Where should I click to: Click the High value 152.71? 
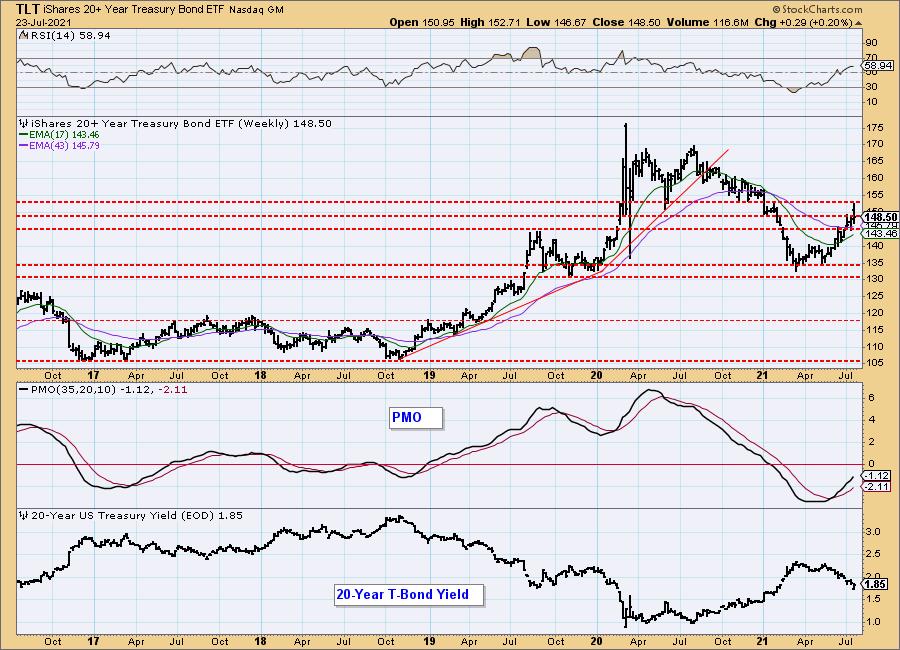coord(505,22)
